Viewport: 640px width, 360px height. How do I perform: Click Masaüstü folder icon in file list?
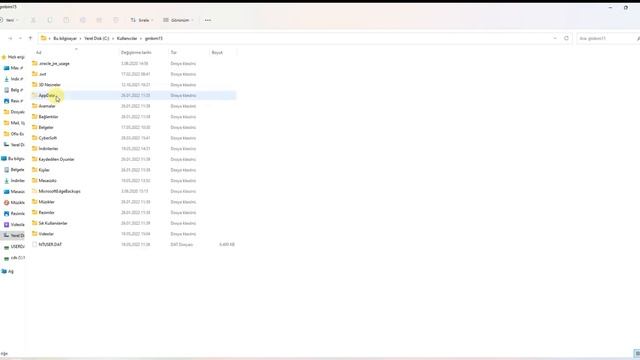coord(35,180)
